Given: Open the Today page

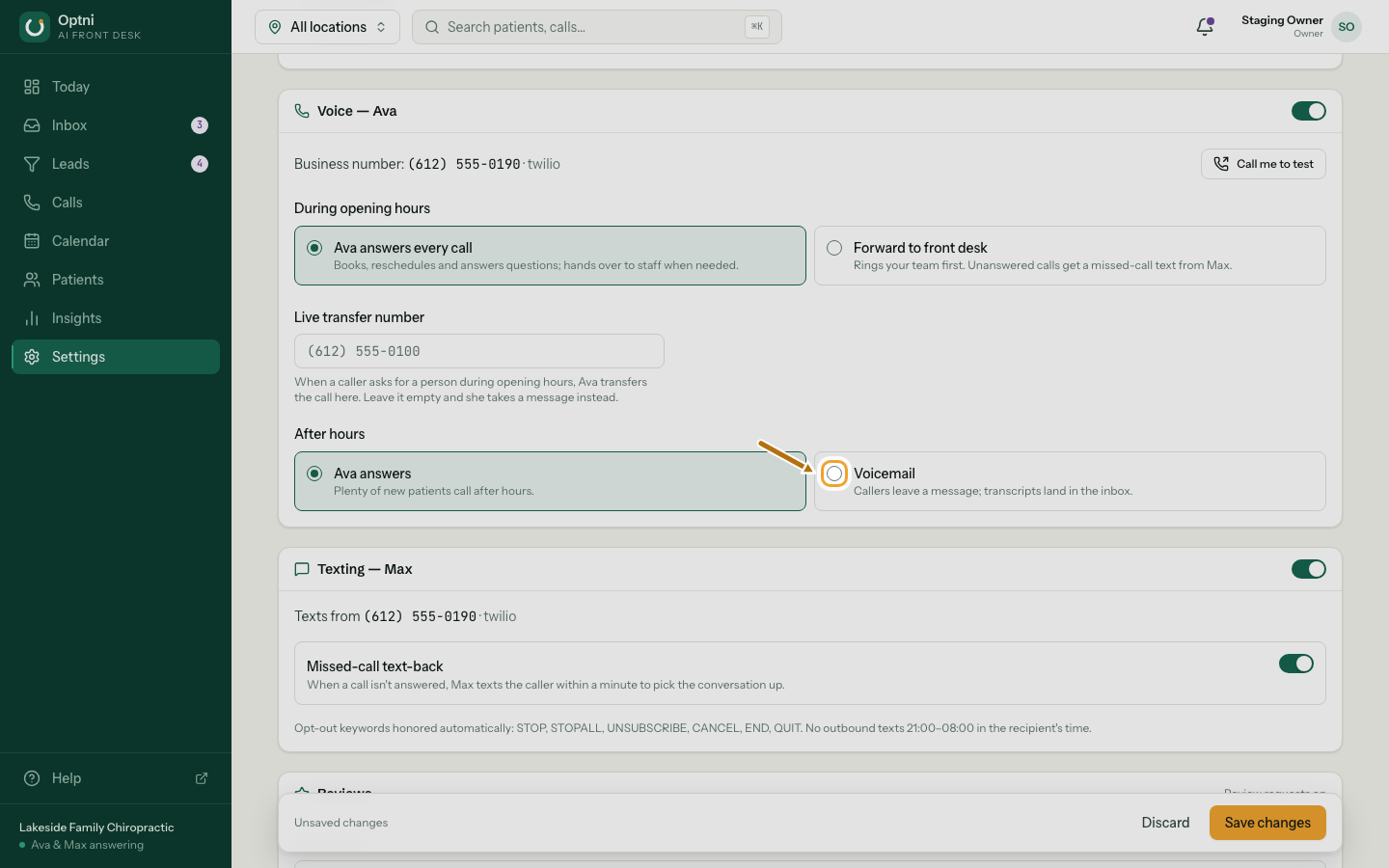Looking at the screenshot, I should 116,87.
